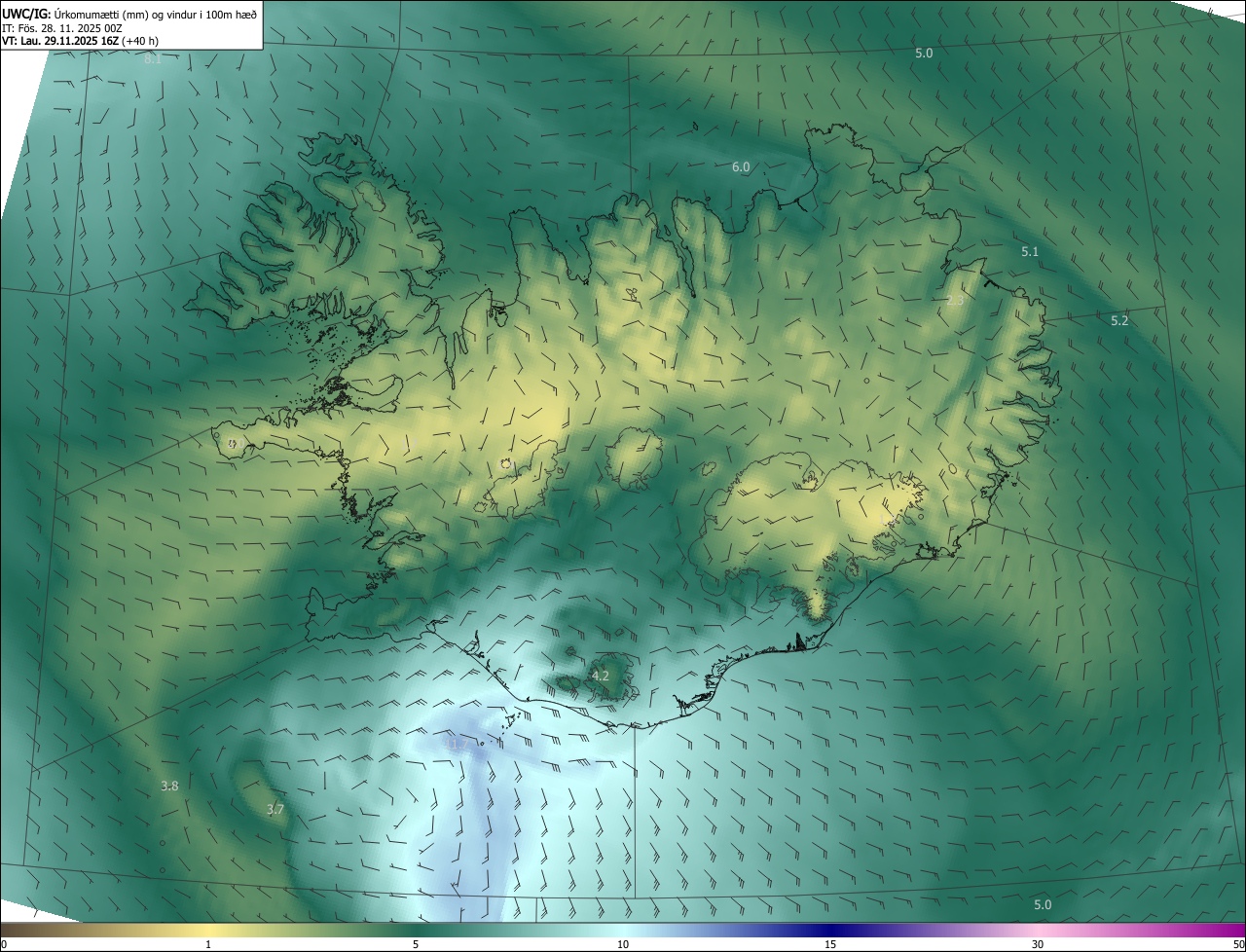Screen dimensions: 1246x952
Task: Click the 5.1 value label east of Iceland
Action: [1030, 252]
